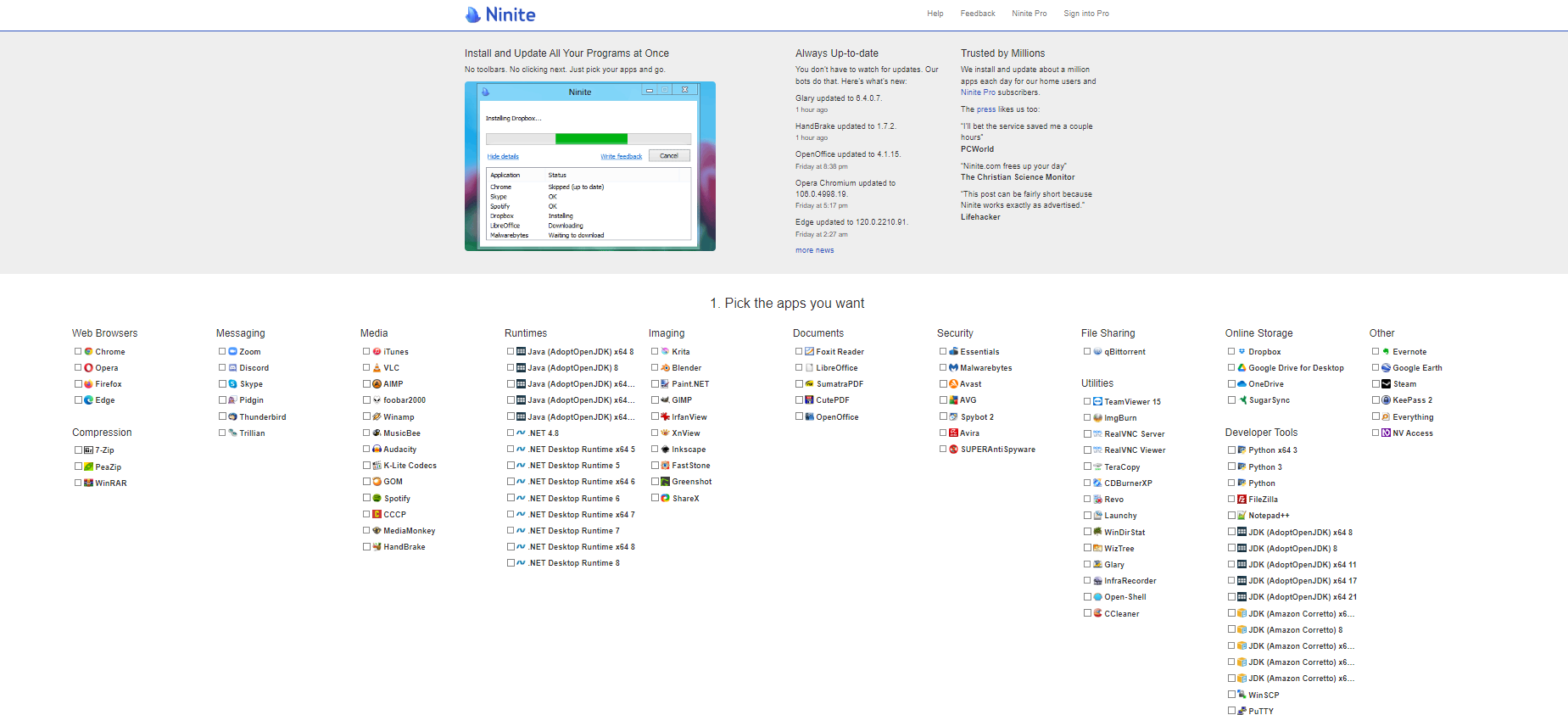Click the Python x64 3 label
Image resolution: width=1568 pixels, height=715 pixels.
tap(1273, 450)
